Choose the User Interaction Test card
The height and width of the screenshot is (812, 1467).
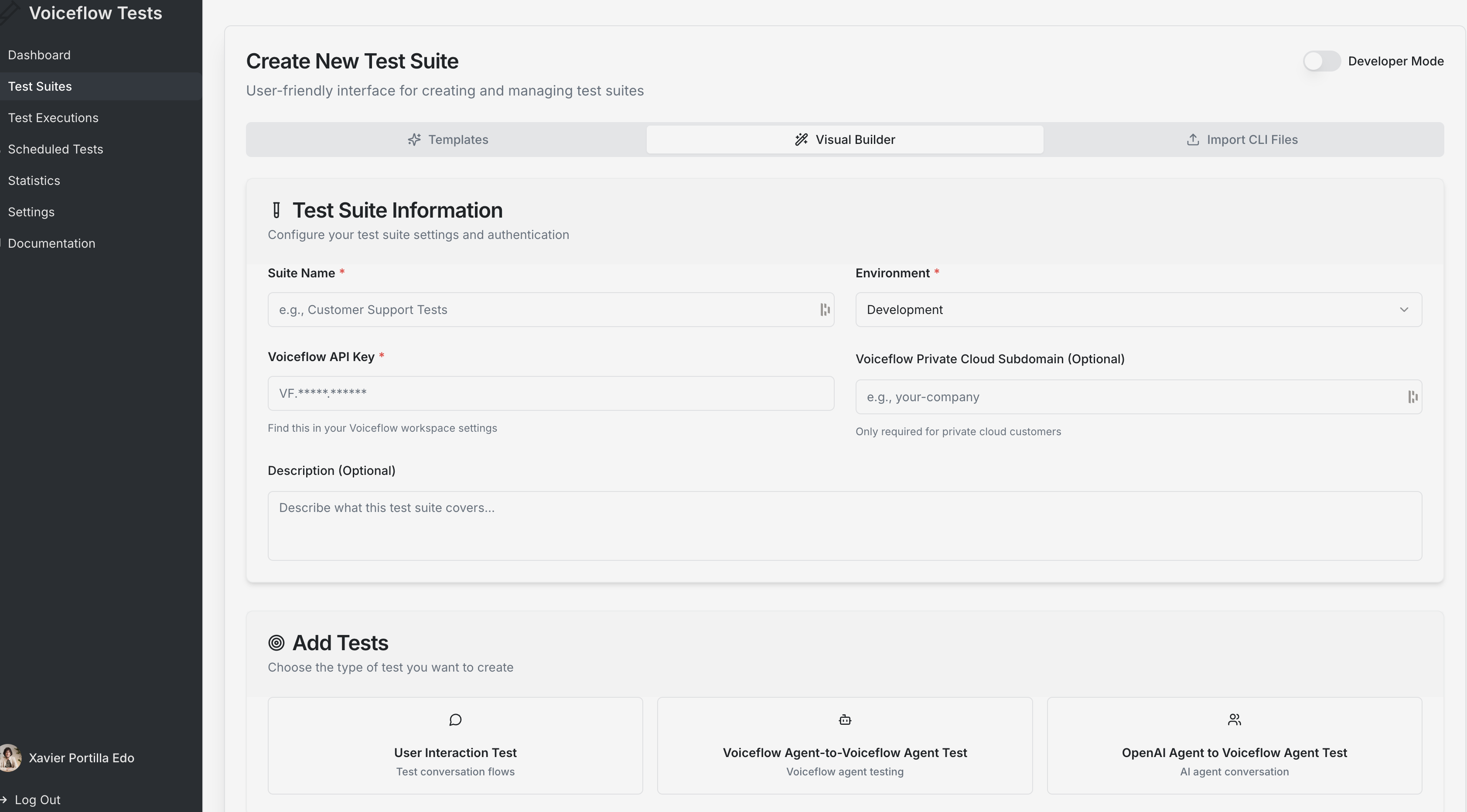point(455,745)
